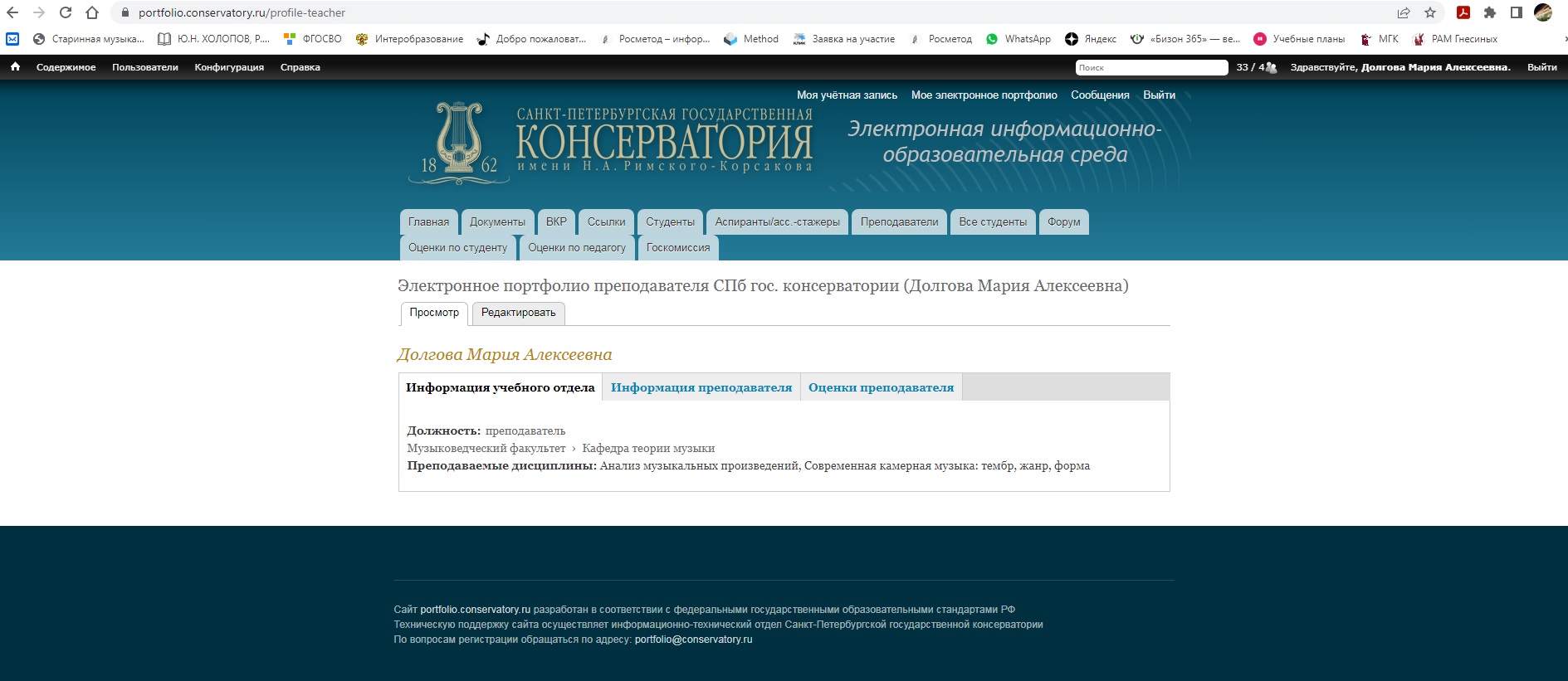Click the portfolio@conservatory.ru email link
This screenshot has height=681, width=1568.
click(693, 640)
